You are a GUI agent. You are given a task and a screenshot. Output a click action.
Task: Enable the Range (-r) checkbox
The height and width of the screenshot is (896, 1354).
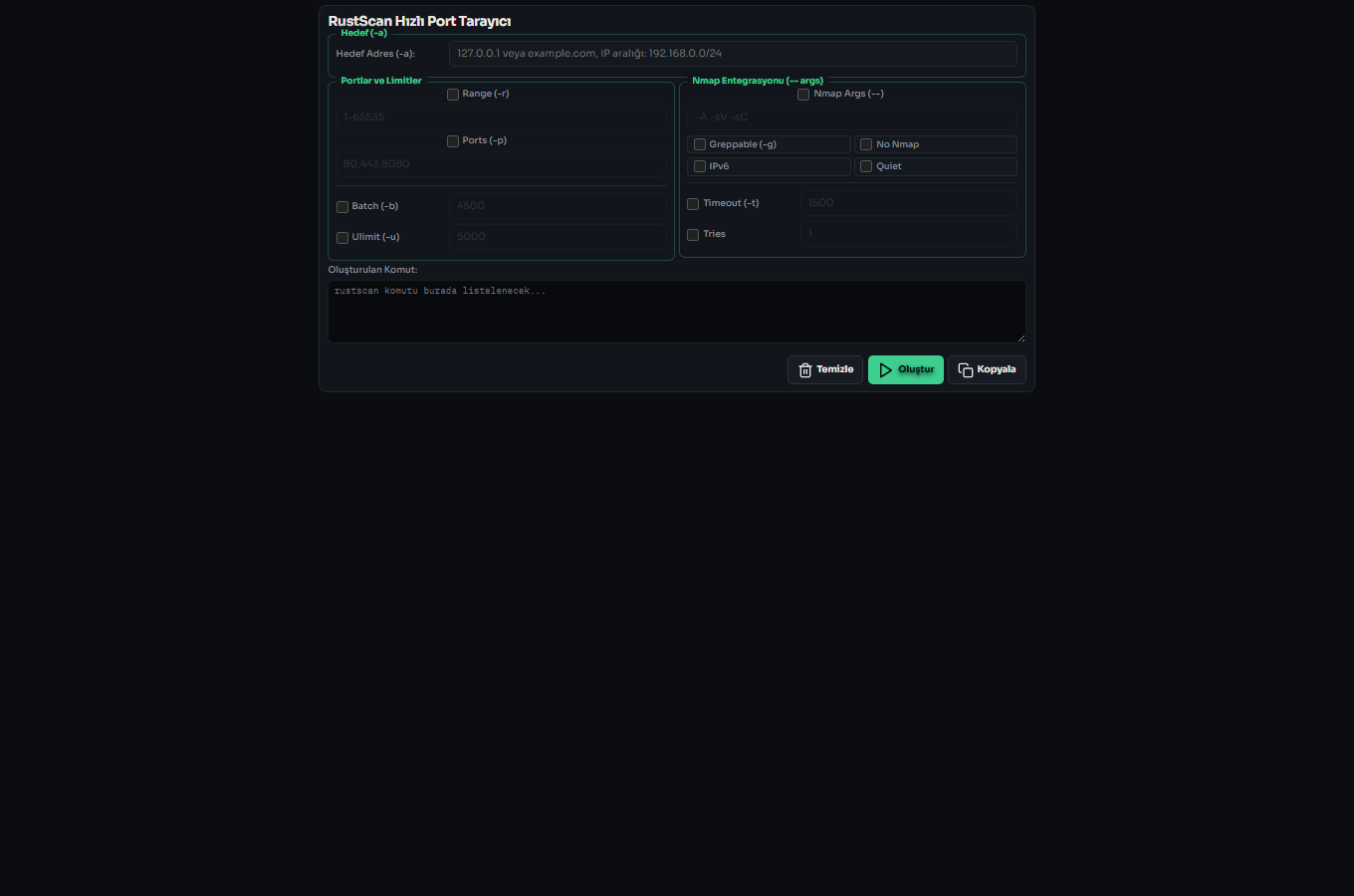453,95
